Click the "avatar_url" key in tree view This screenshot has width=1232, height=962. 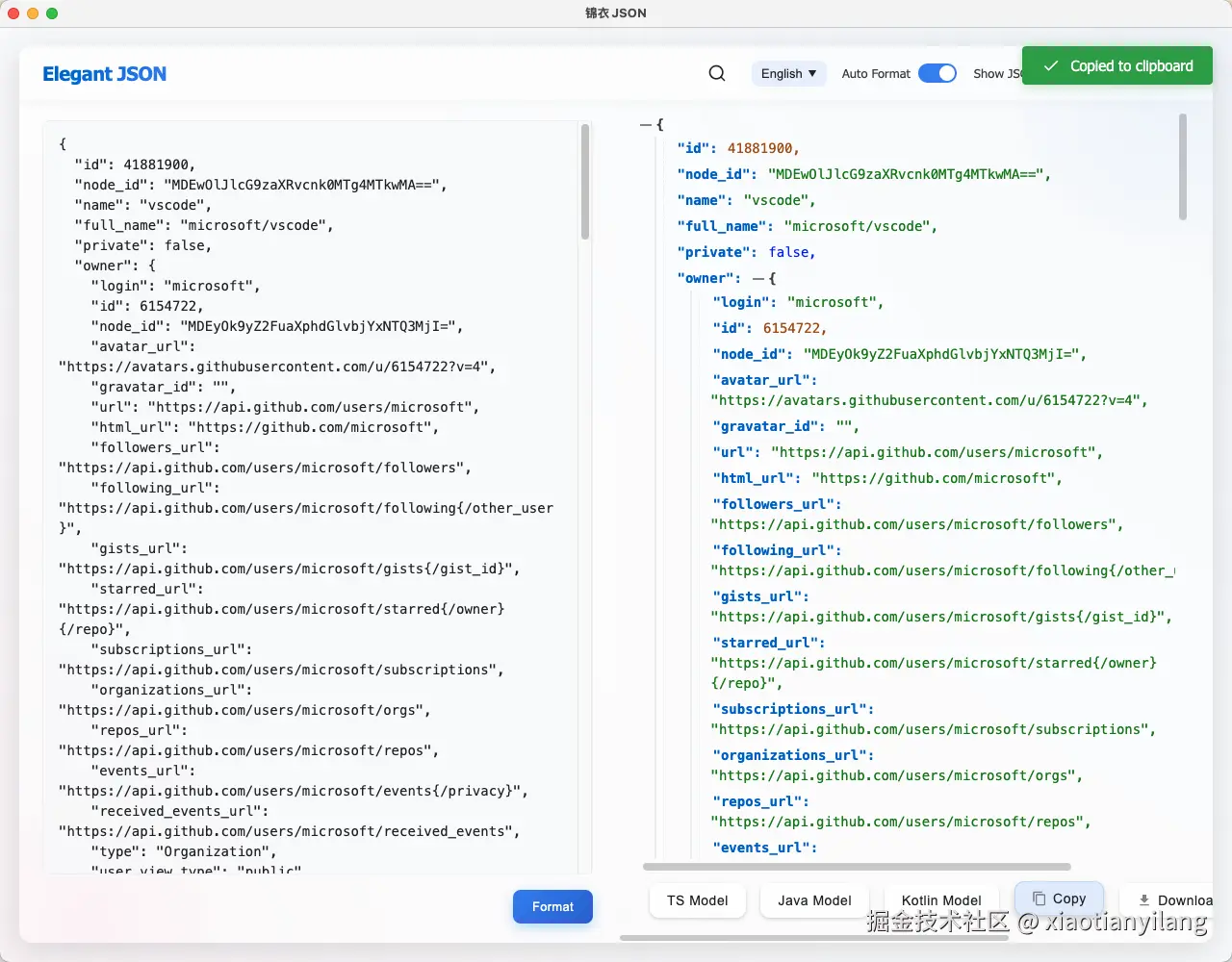(764, 380)
